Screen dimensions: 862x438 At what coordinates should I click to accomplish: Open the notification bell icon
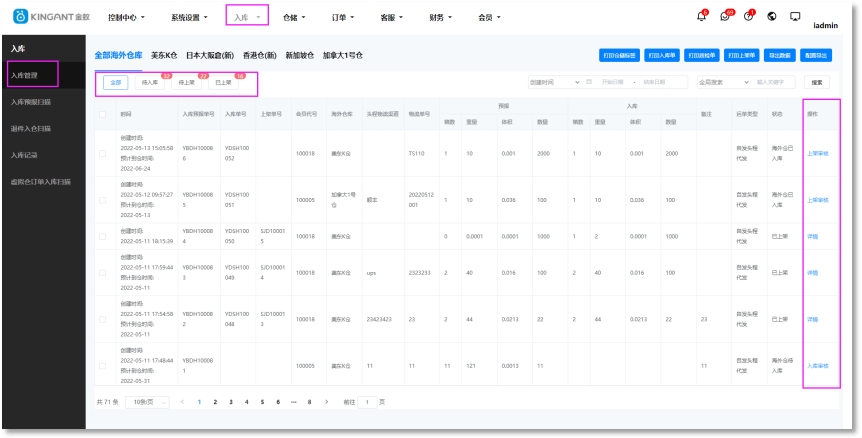(x=700, y=17)
